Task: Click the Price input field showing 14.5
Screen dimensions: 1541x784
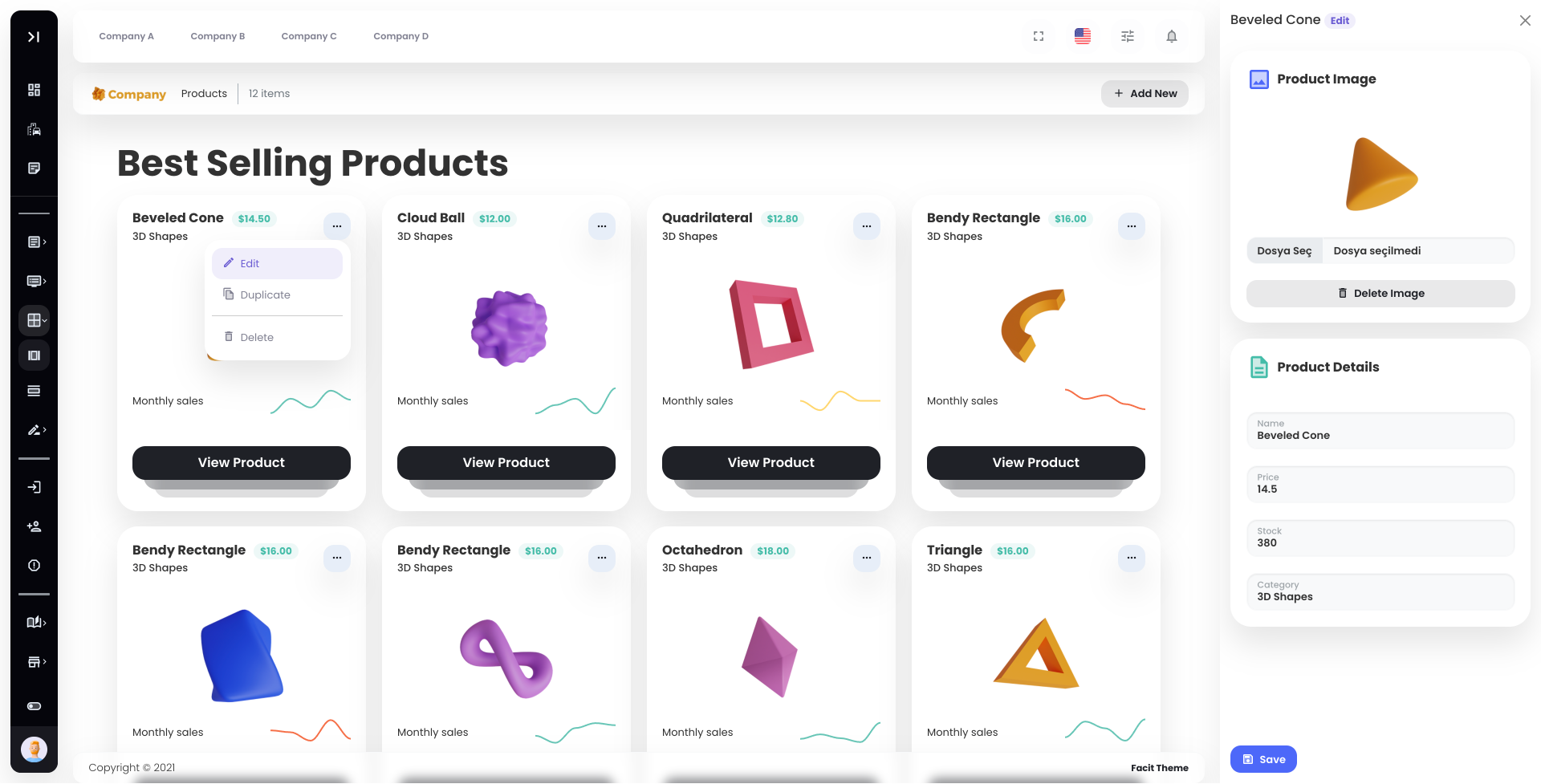Action: pos(1380,485)
